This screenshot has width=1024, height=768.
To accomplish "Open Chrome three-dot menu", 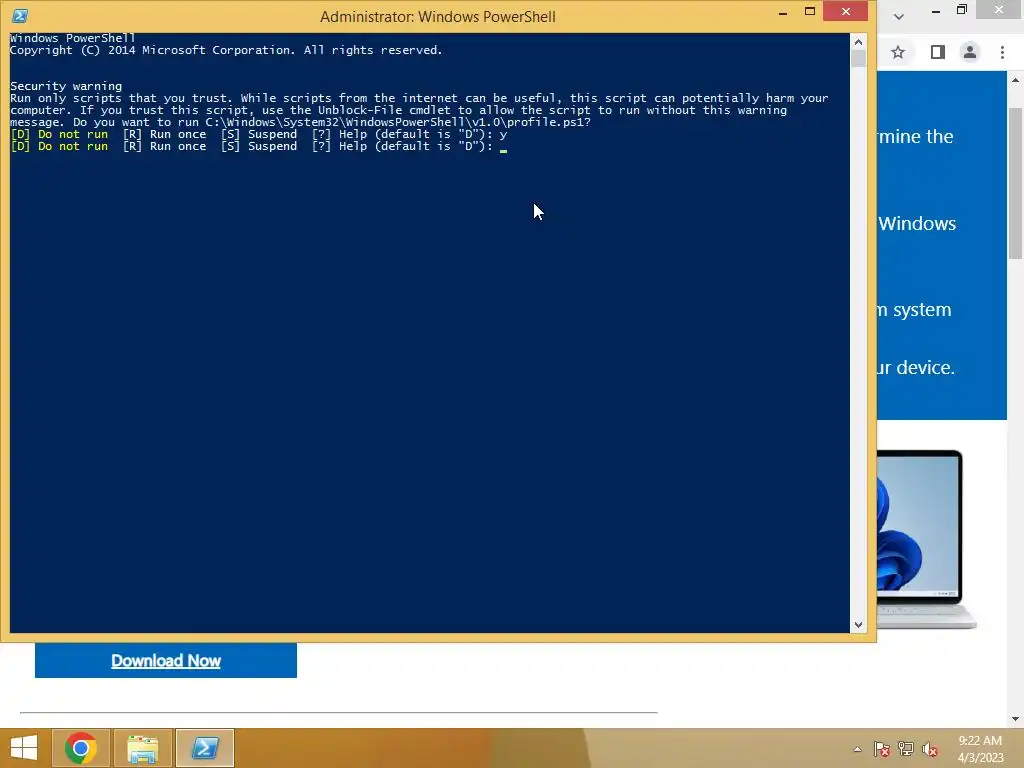I will point(1002,52).
